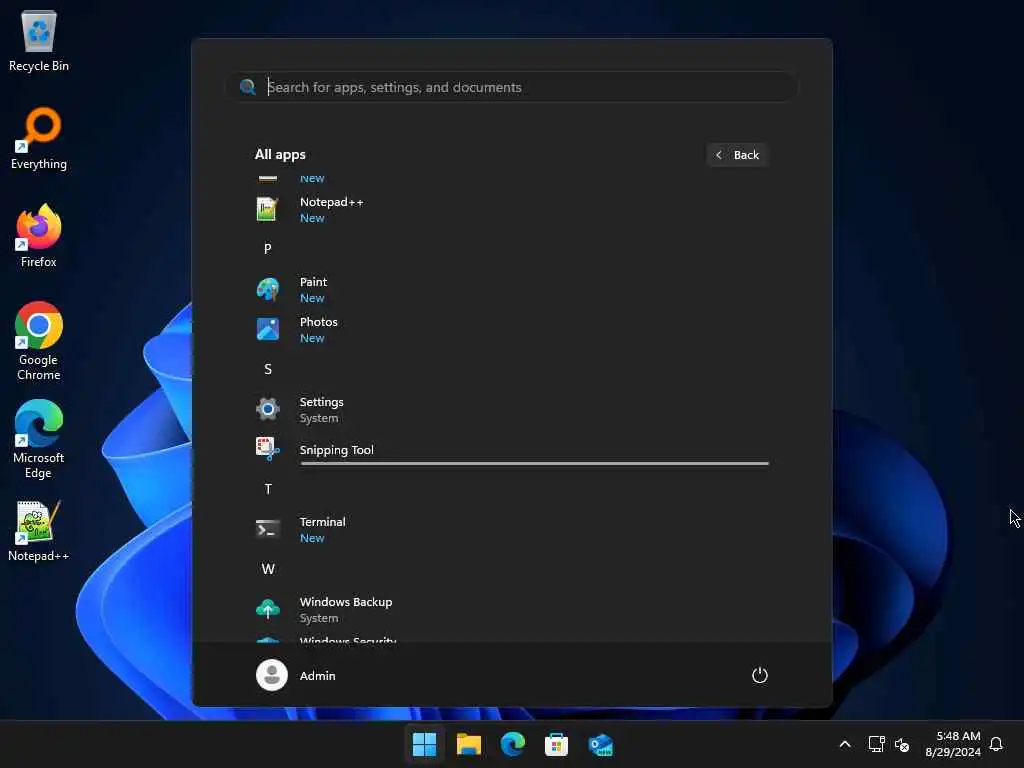Open Microsoft Edge desktop shortcut
The width and height of the screenshot is (1024, 768).
tap(39, 439)
